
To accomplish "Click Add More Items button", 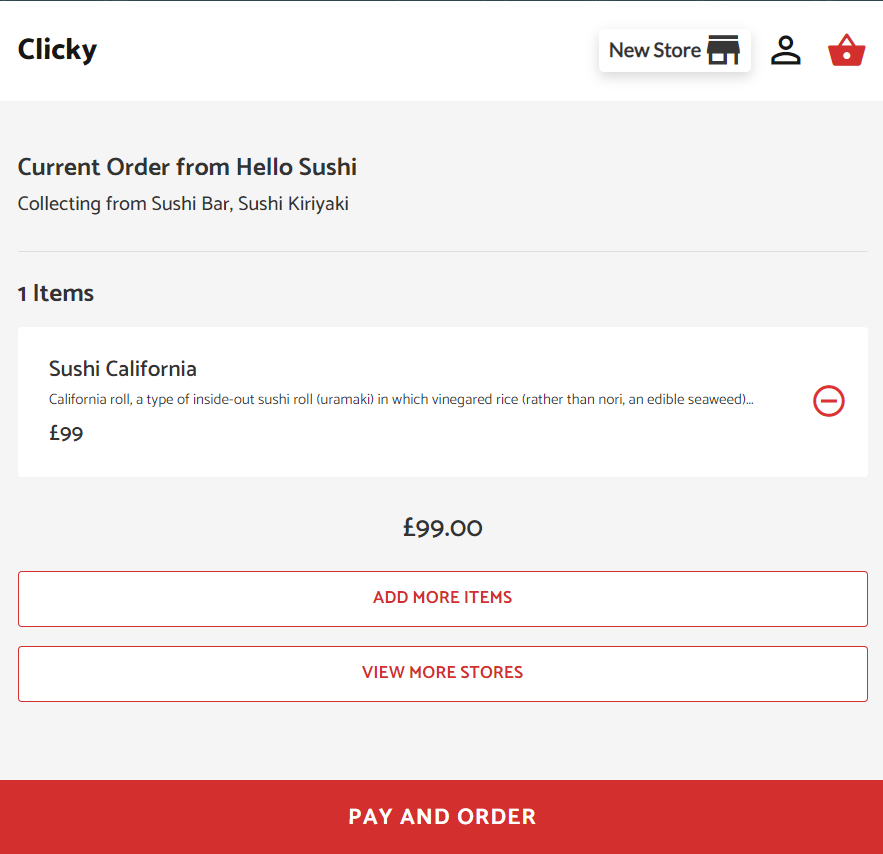I will pos(443,598).
